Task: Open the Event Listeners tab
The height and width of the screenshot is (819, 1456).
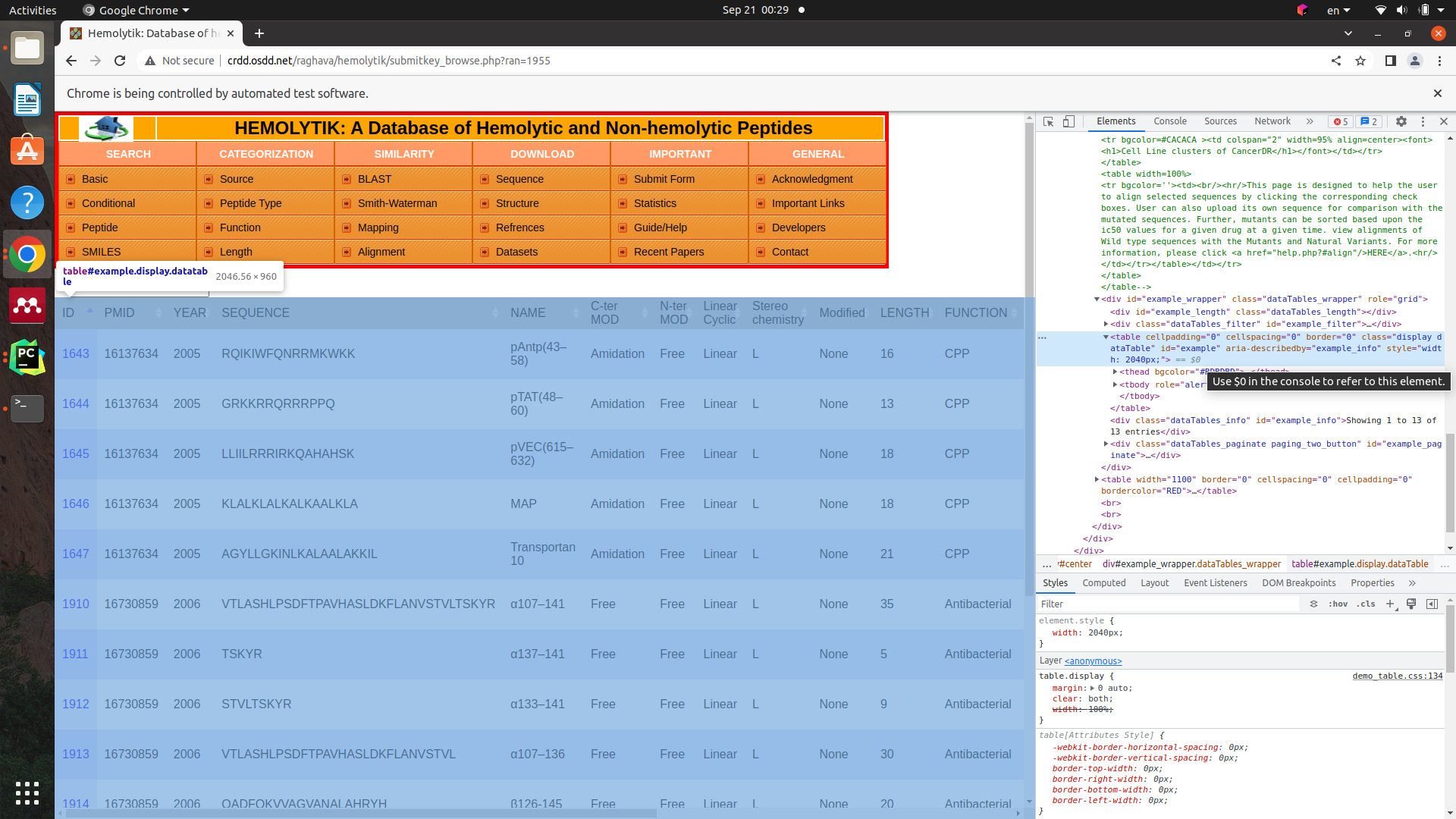Action: click(1215, 583)
